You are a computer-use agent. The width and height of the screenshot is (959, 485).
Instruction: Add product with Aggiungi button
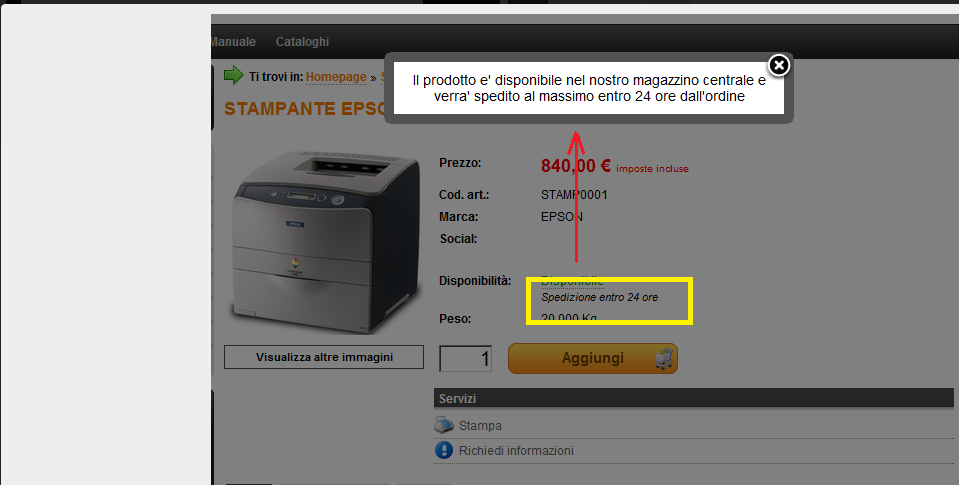pos(593,358)
